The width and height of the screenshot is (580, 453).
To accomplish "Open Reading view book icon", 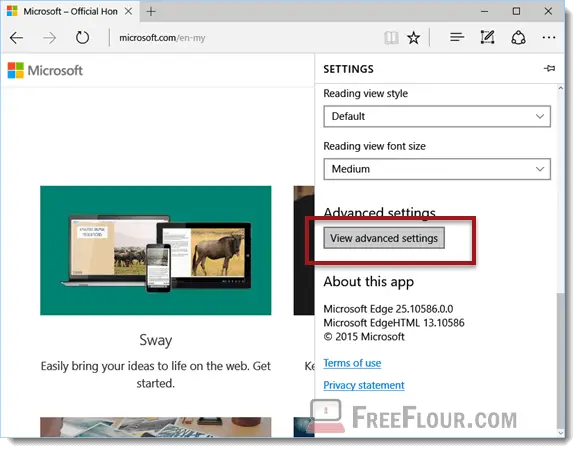I will click(391, 38).
